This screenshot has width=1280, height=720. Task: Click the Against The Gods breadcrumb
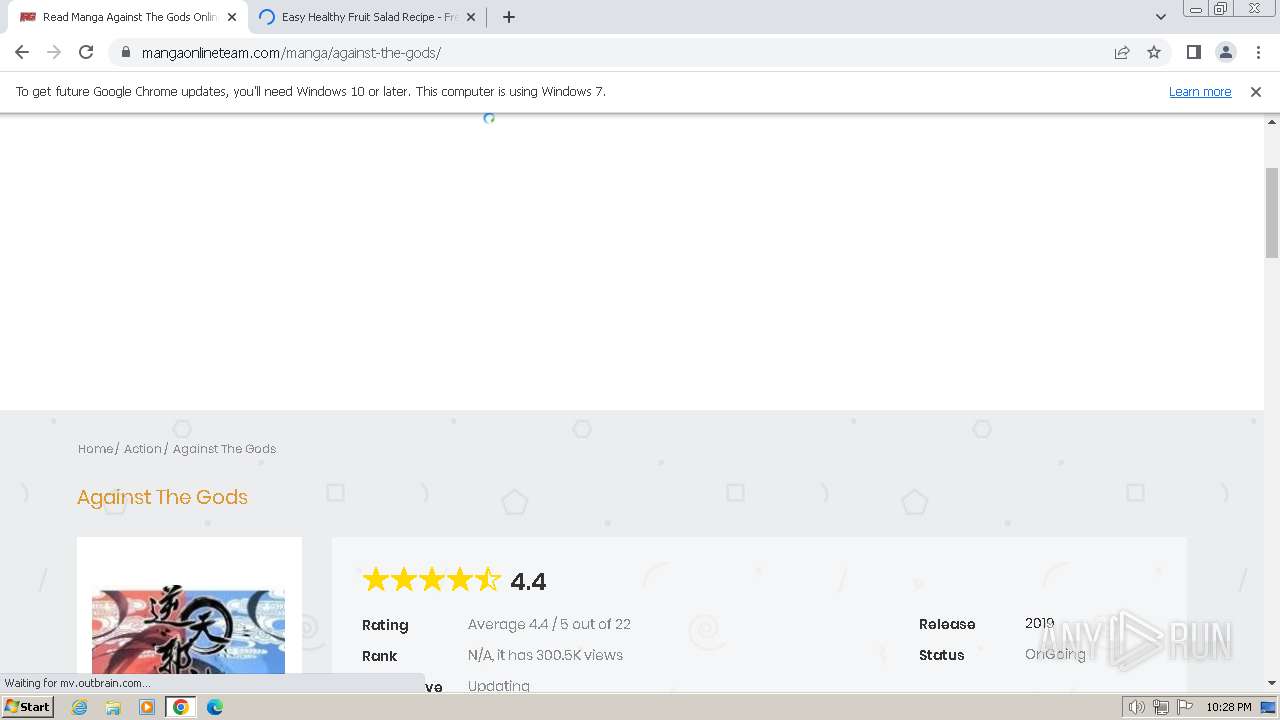(x=224, y=449)
